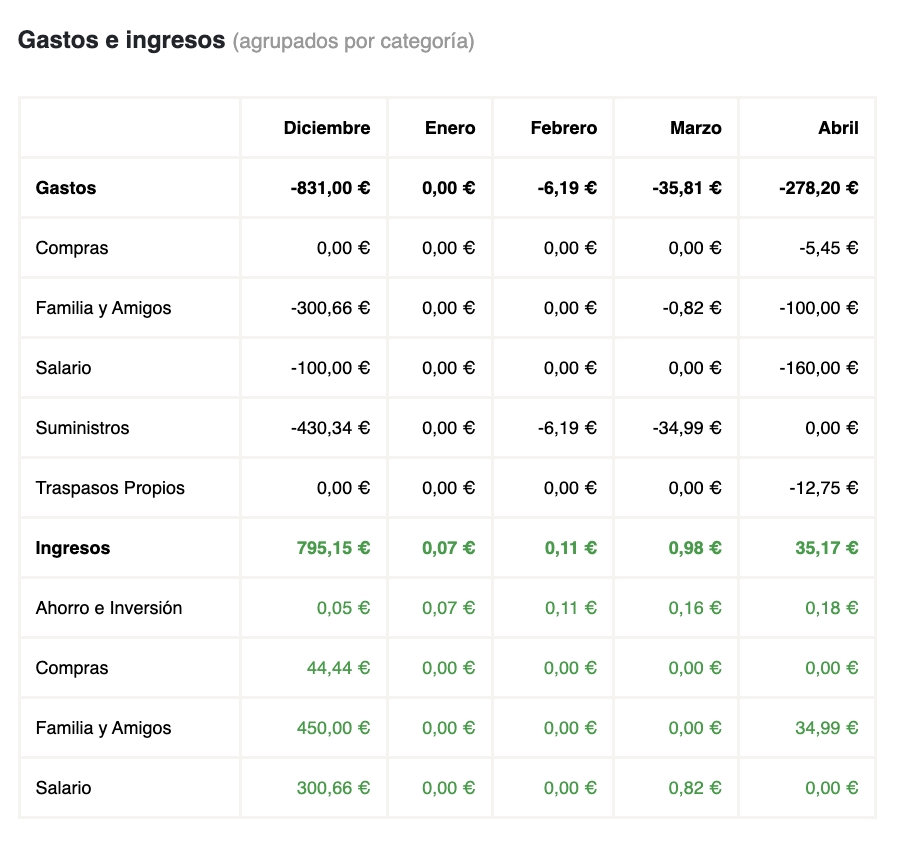Screen dimensions: 899x847
Task: Click the Abril column header
Action: point(837,128)
